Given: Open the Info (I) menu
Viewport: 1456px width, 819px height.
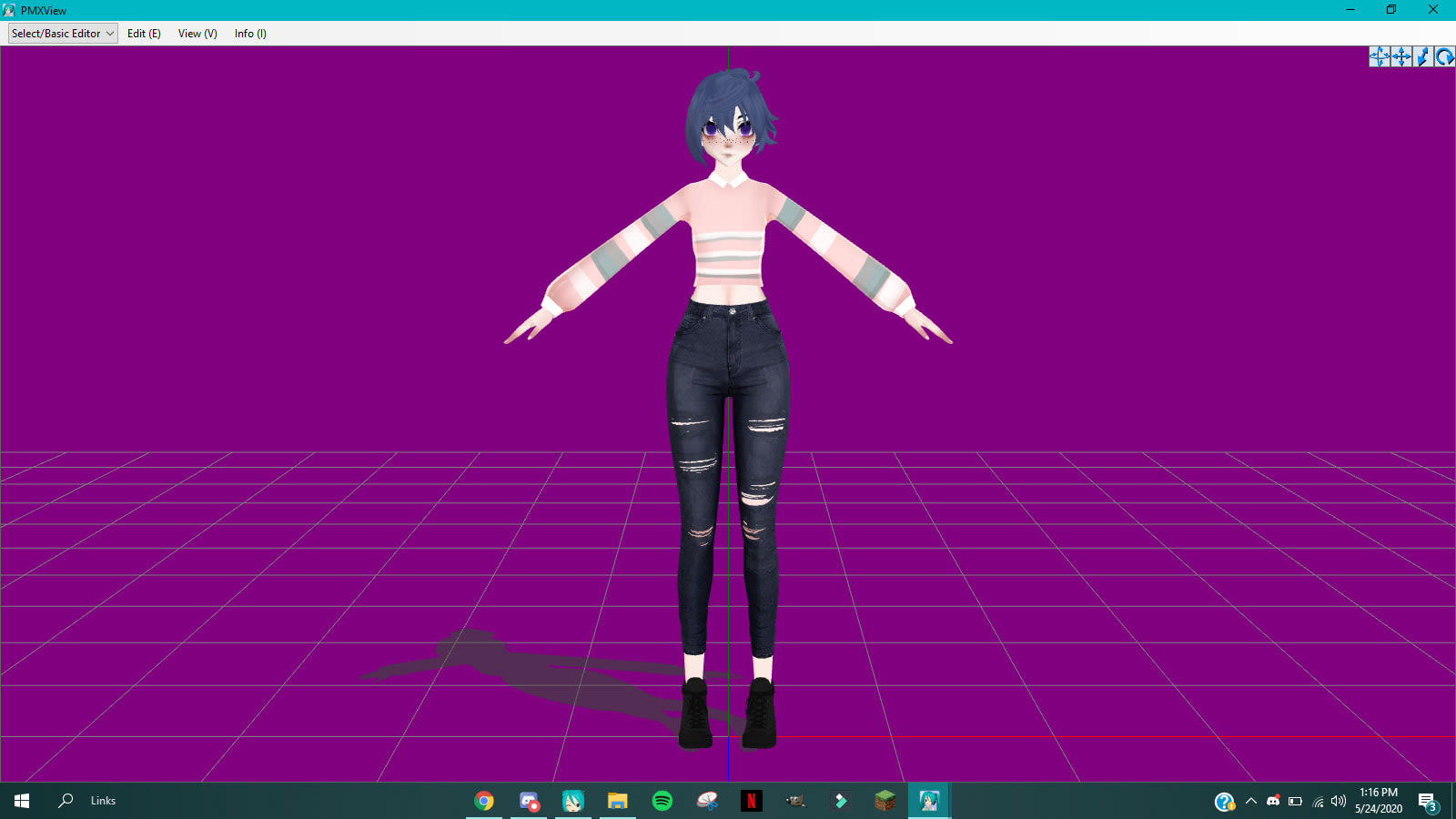Looking at the screenshot, I should click(250, 34).
